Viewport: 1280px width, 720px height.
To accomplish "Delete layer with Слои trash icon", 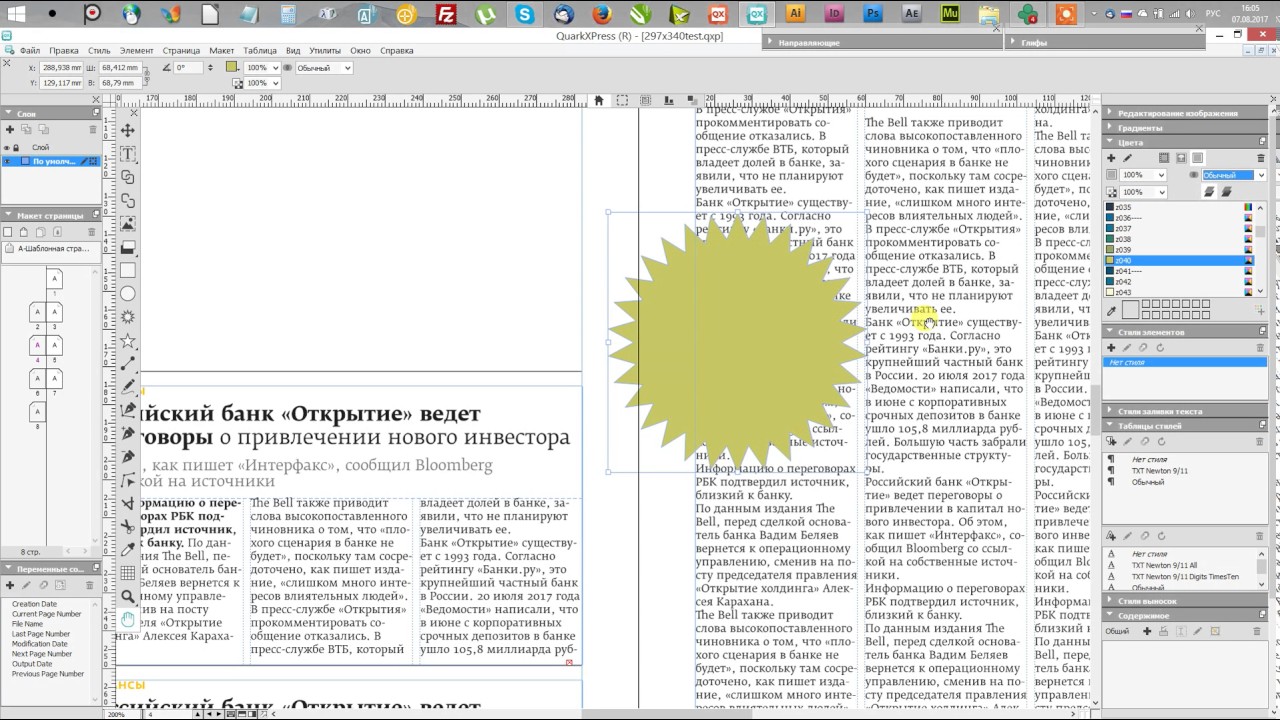I will tap(93, 130).
